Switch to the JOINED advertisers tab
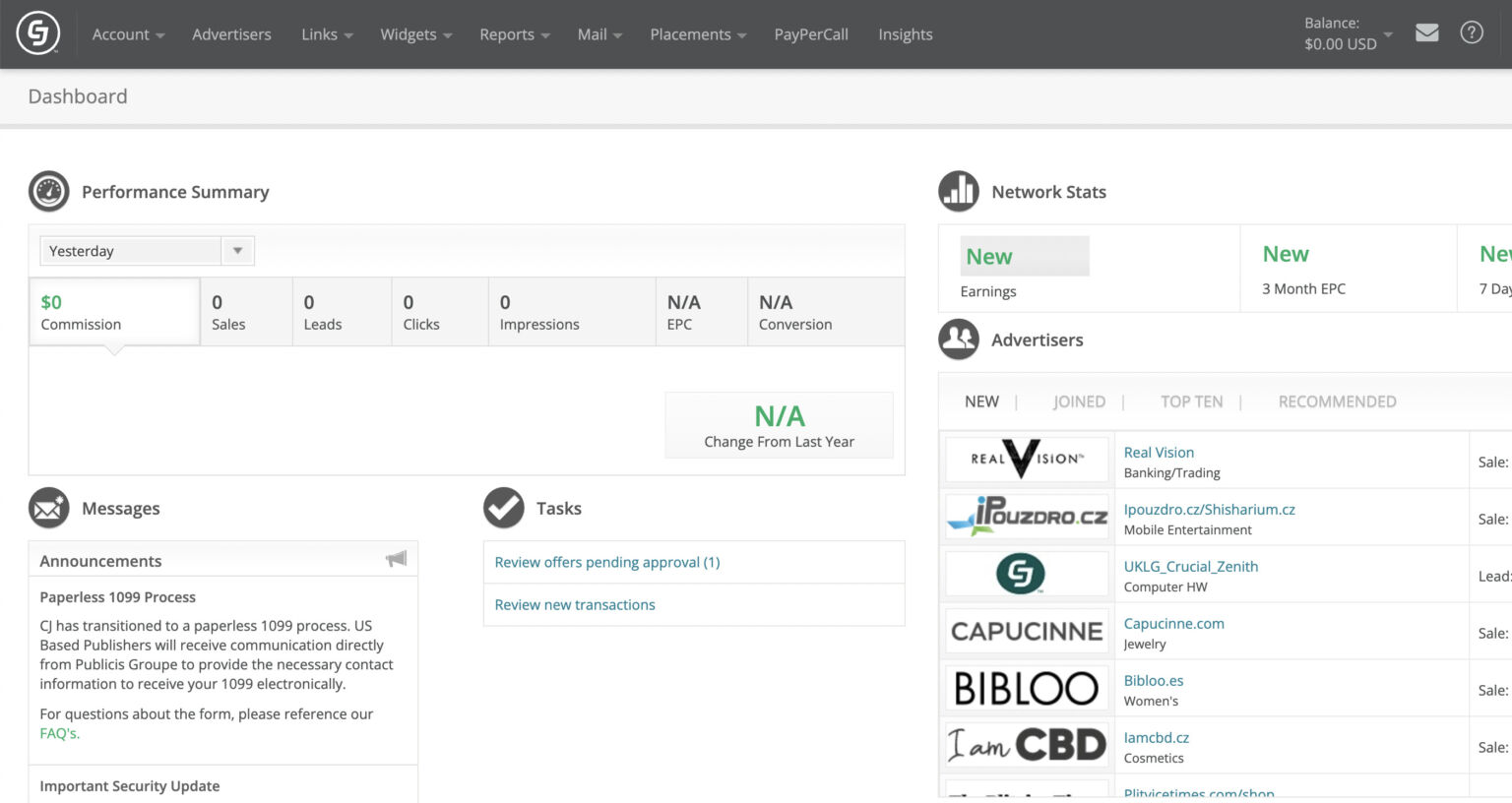 point(1079,401)
